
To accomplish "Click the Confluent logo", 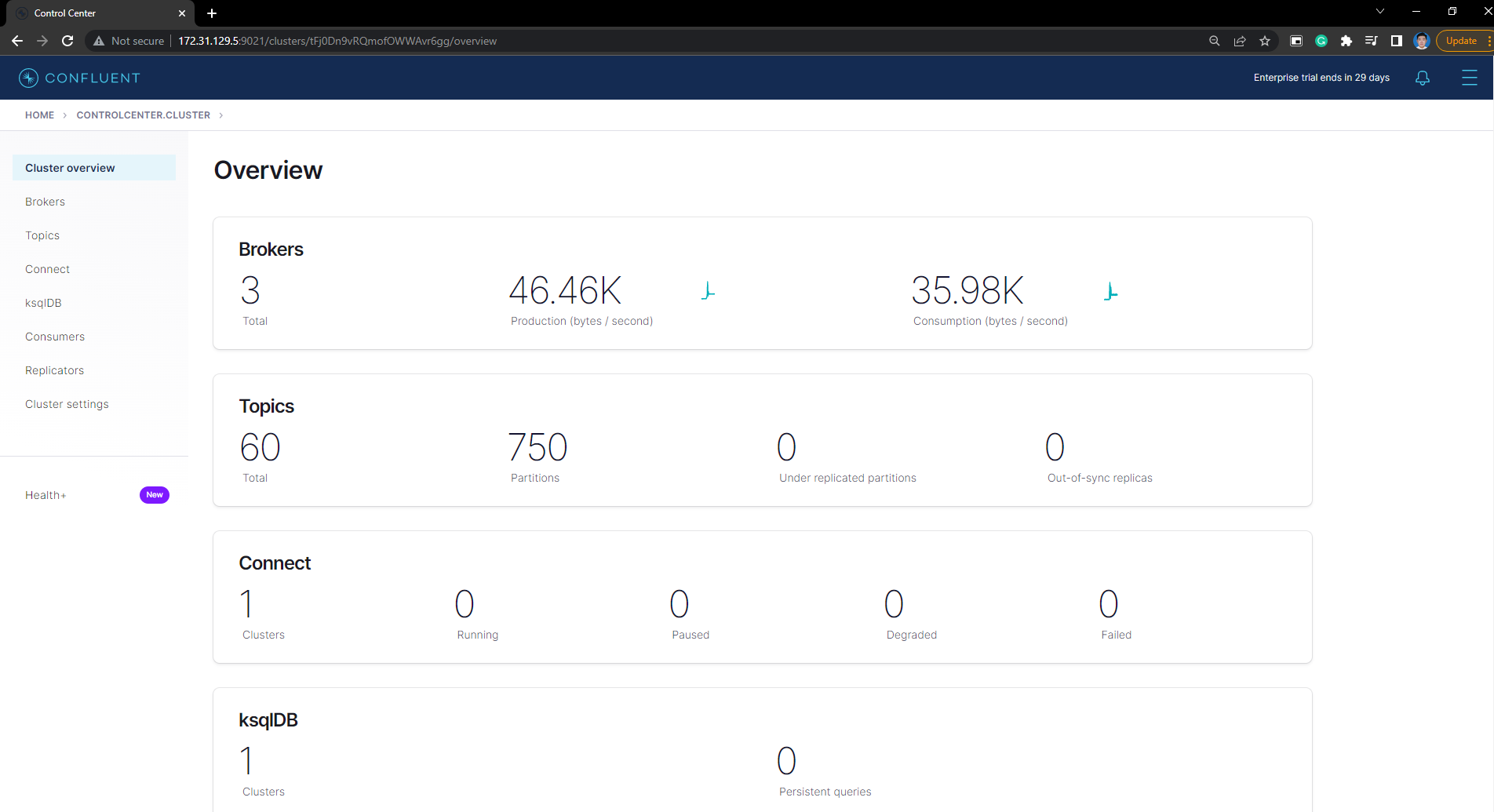I will (78, 77).
